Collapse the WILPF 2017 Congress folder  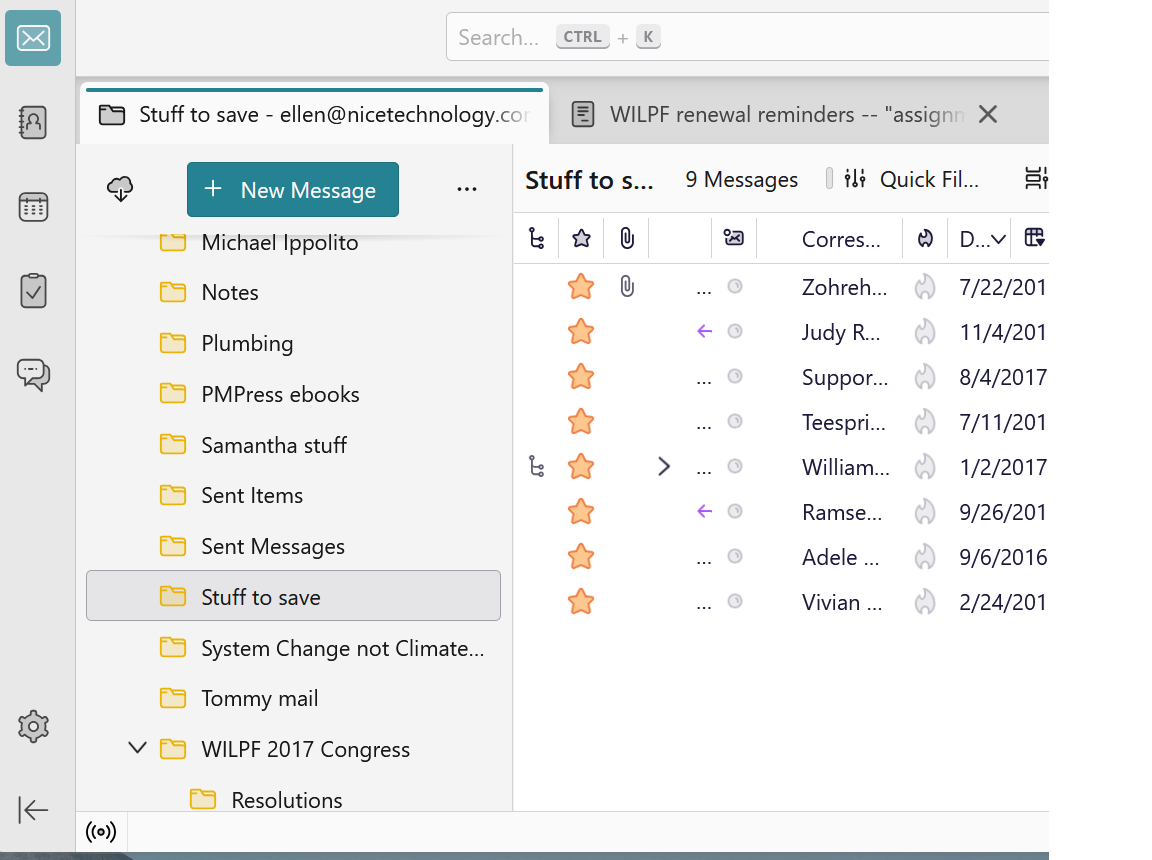(138, 748)
